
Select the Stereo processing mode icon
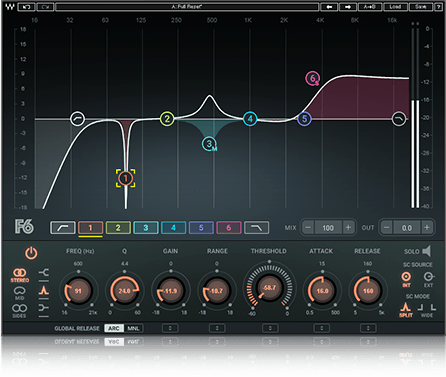[x=20, y=275]
